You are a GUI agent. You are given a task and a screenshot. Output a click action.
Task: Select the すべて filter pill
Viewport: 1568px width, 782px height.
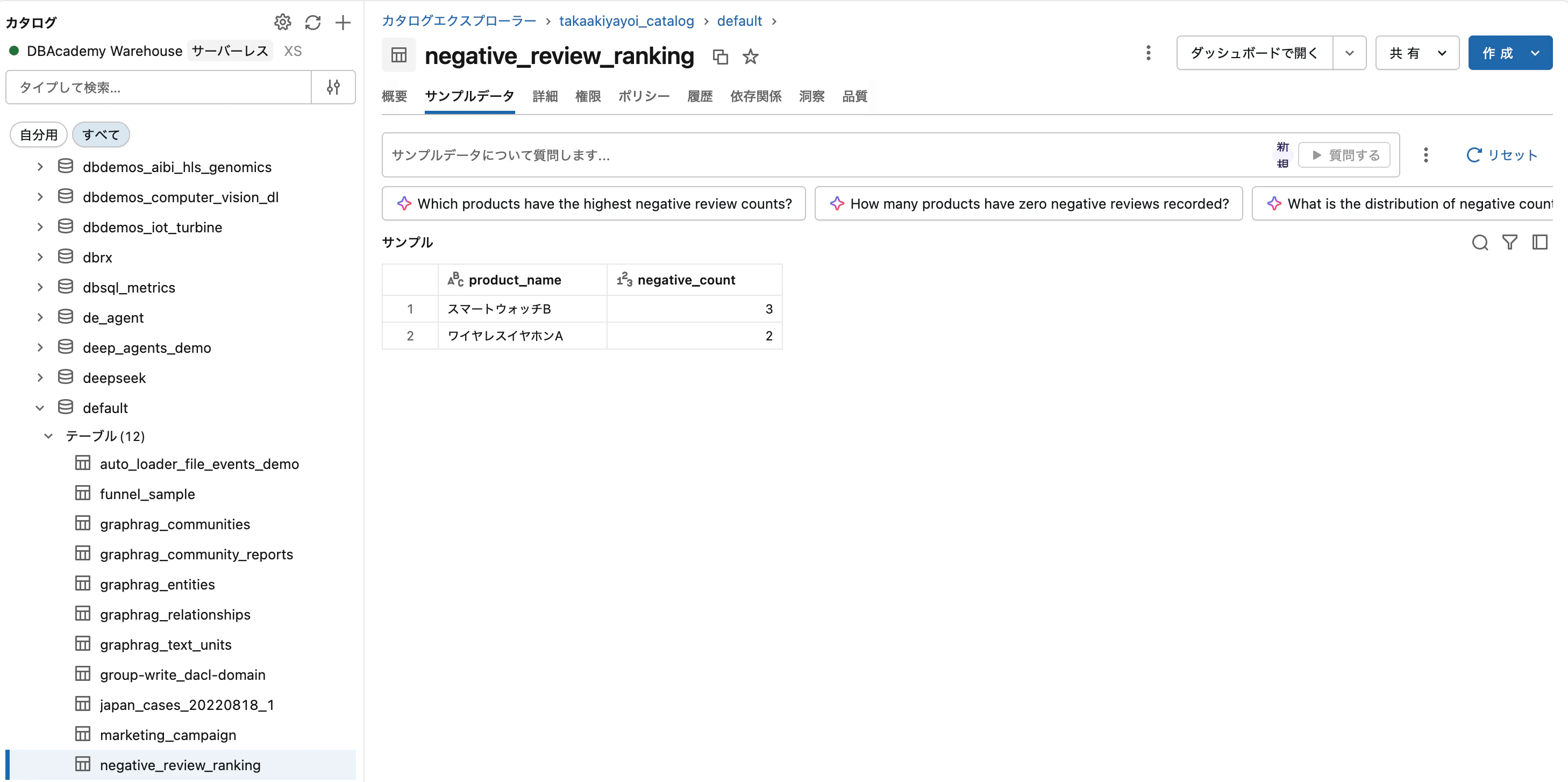coord(101,134)
